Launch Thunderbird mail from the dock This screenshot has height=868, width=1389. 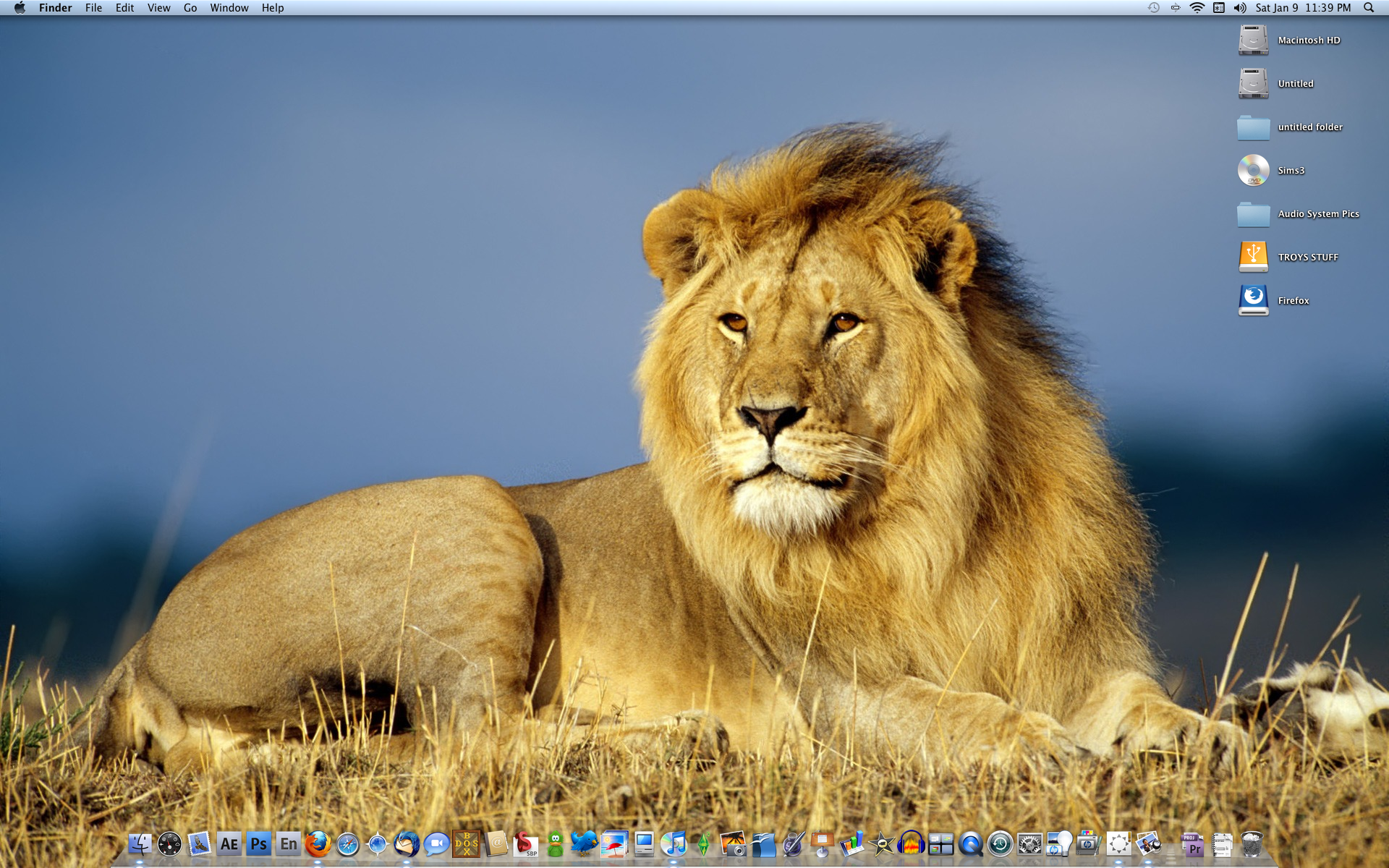[x=407, y=843]
